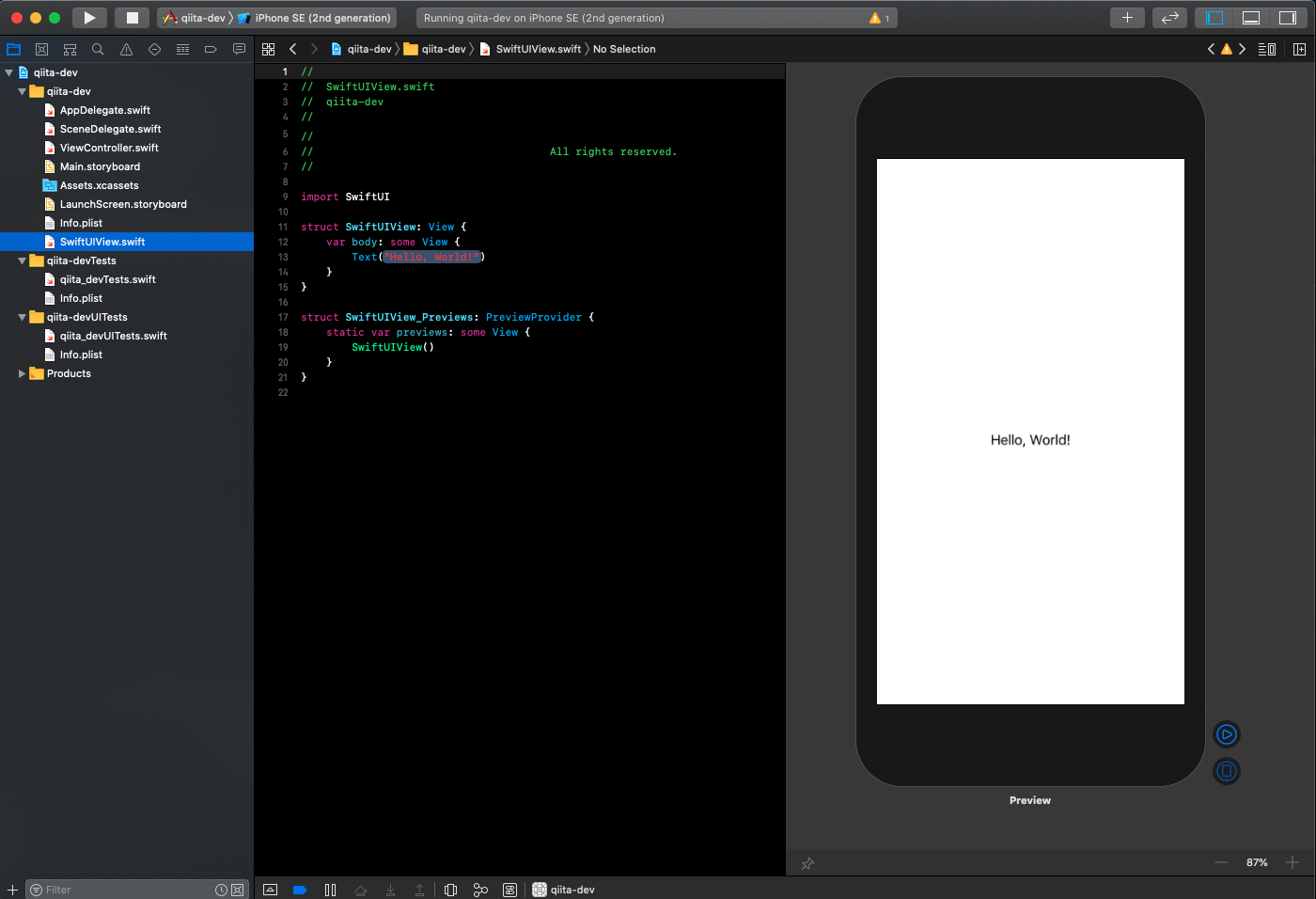Screen dimensions: 1316x899
Task: Open qiita_devTests.swift file
Action: (x=107, y=279)
